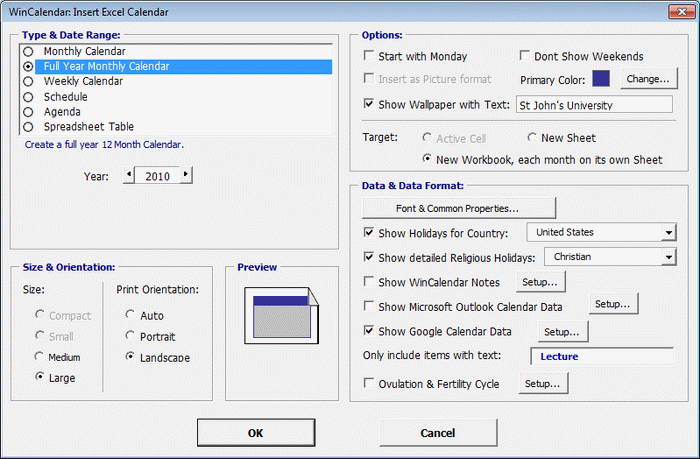Open the Christian religion dropdown
Image resolution: width=700 pixels, height=459 pixels.
point(610,257)
